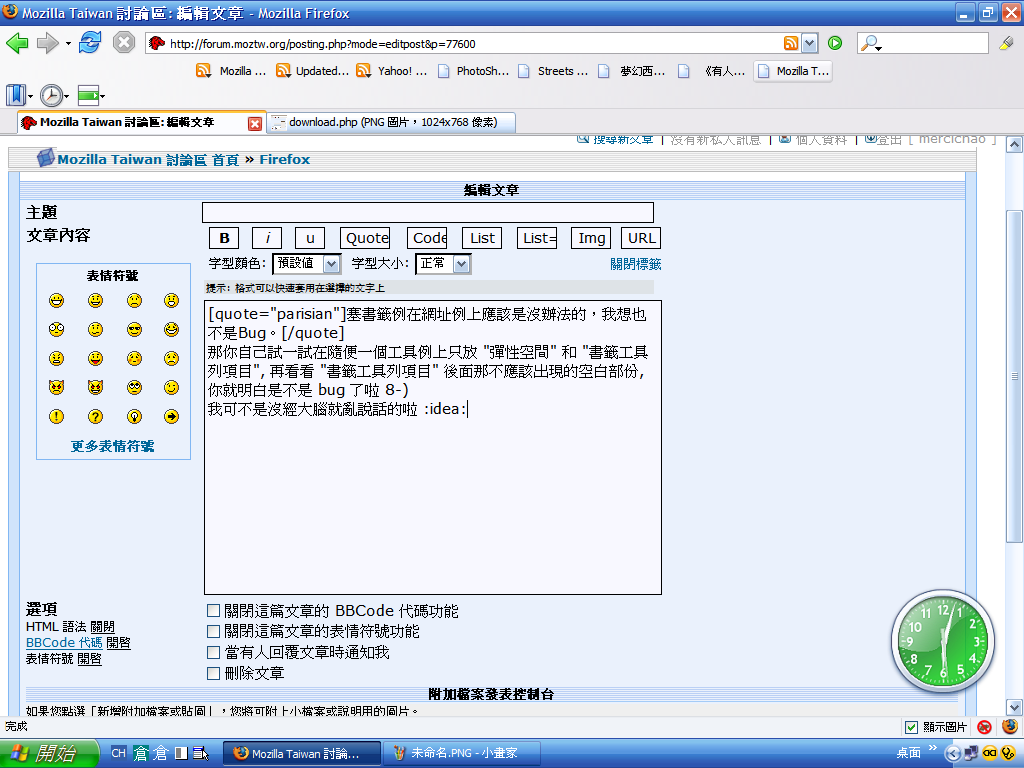Click the Quote BBCode button
The width and height of the screenshot is (1024, 768).
(366, 238)
